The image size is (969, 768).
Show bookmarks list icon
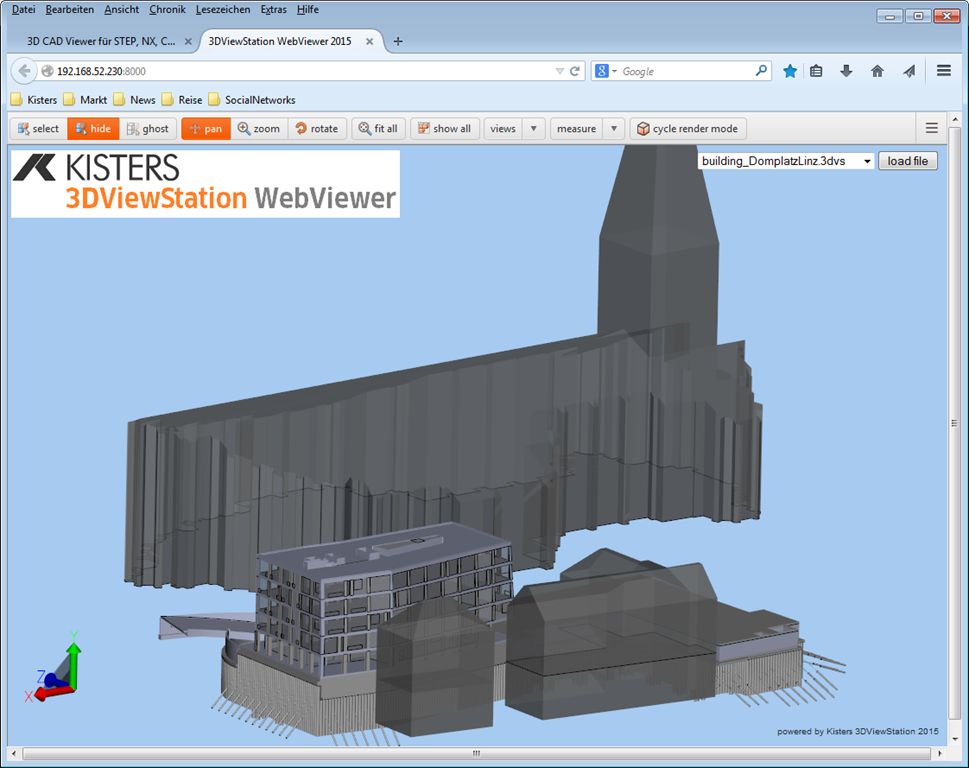pos(816,71)
